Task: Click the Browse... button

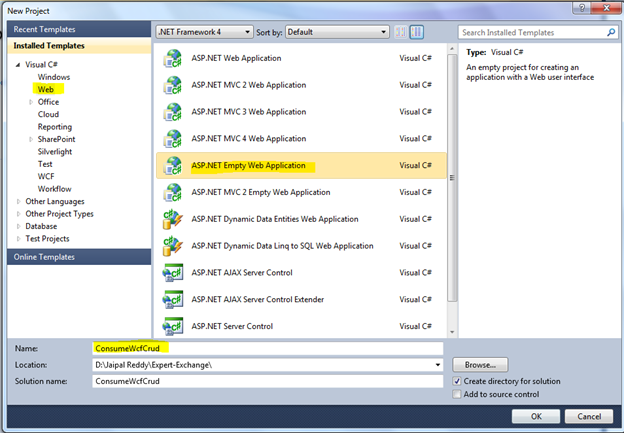Action: click(x=480, y=365)
